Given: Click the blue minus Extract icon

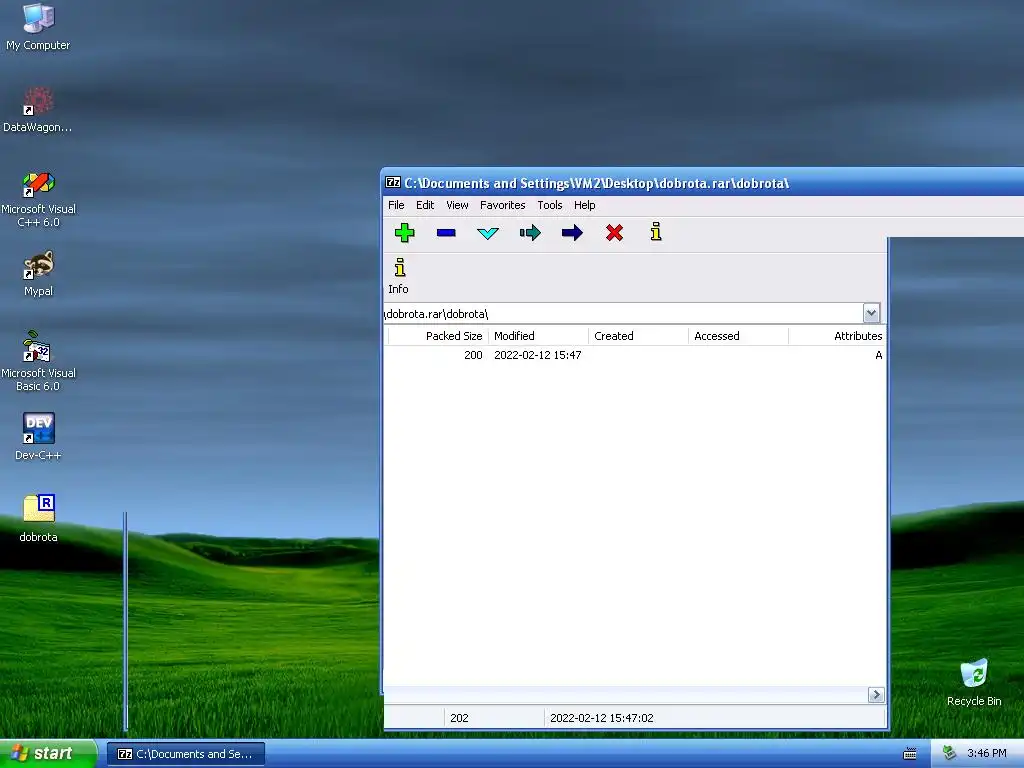Looking at the screenshot, I should click(x=446, y=232).
